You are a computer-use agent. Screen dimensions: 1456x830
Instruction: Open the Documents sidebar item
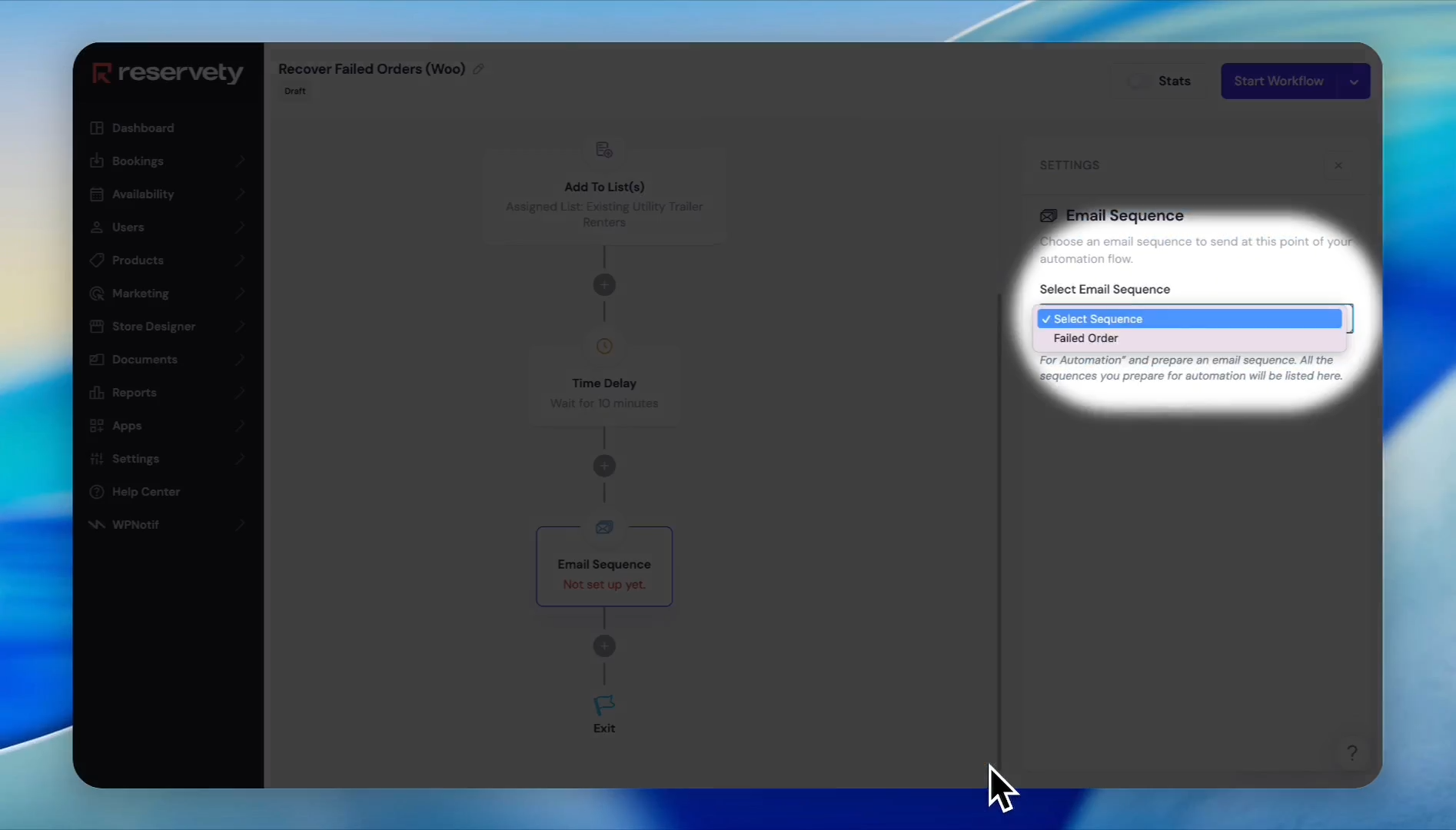pyautogui.click(x=145, y=359)
